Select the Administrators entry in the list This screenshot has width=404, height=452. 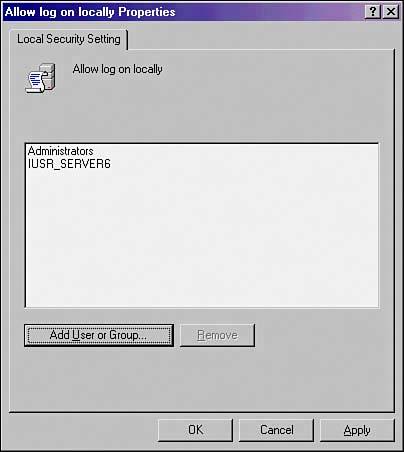[61, 151]
